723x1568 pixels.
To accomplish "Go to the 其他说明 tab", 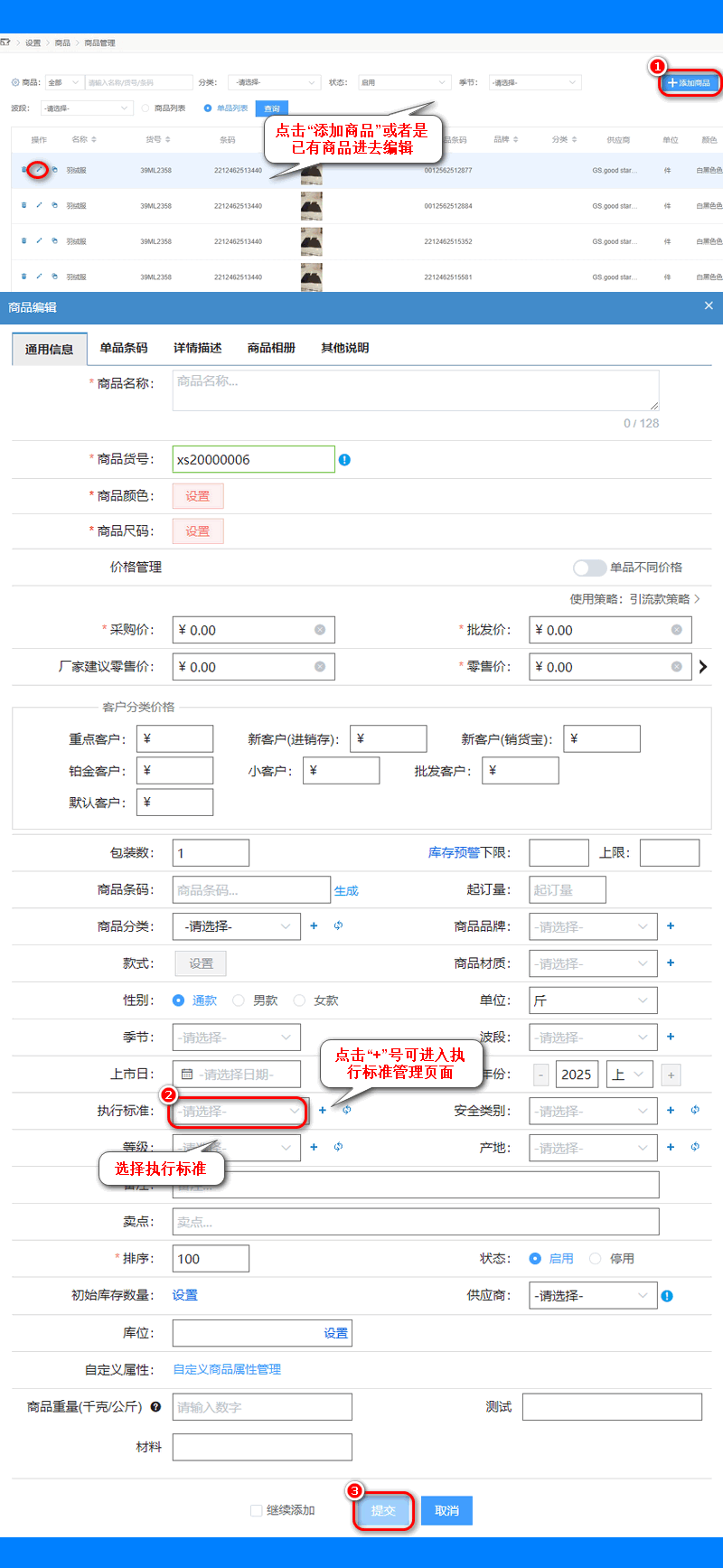I will 345,348.
